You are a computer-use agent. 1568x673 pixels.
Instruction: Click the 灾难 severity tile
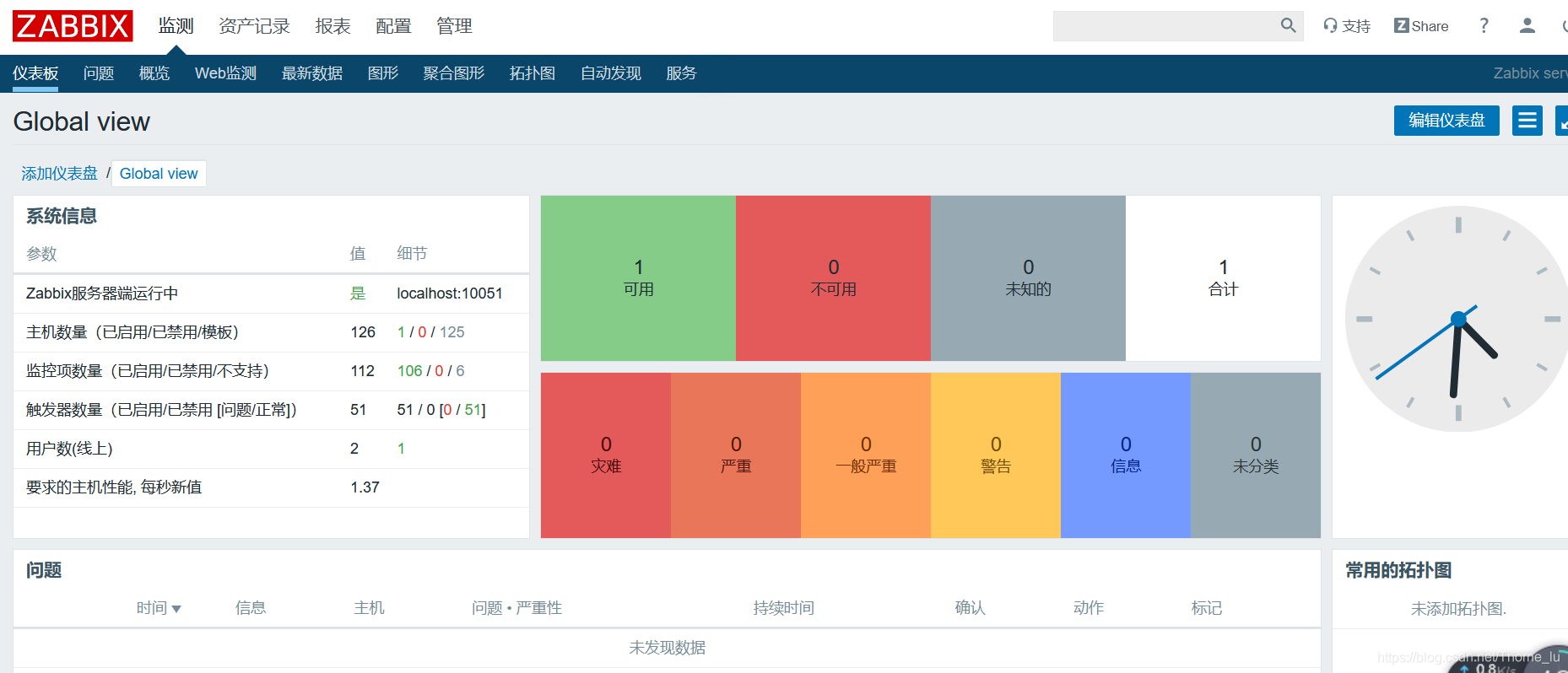pos(606,455)
